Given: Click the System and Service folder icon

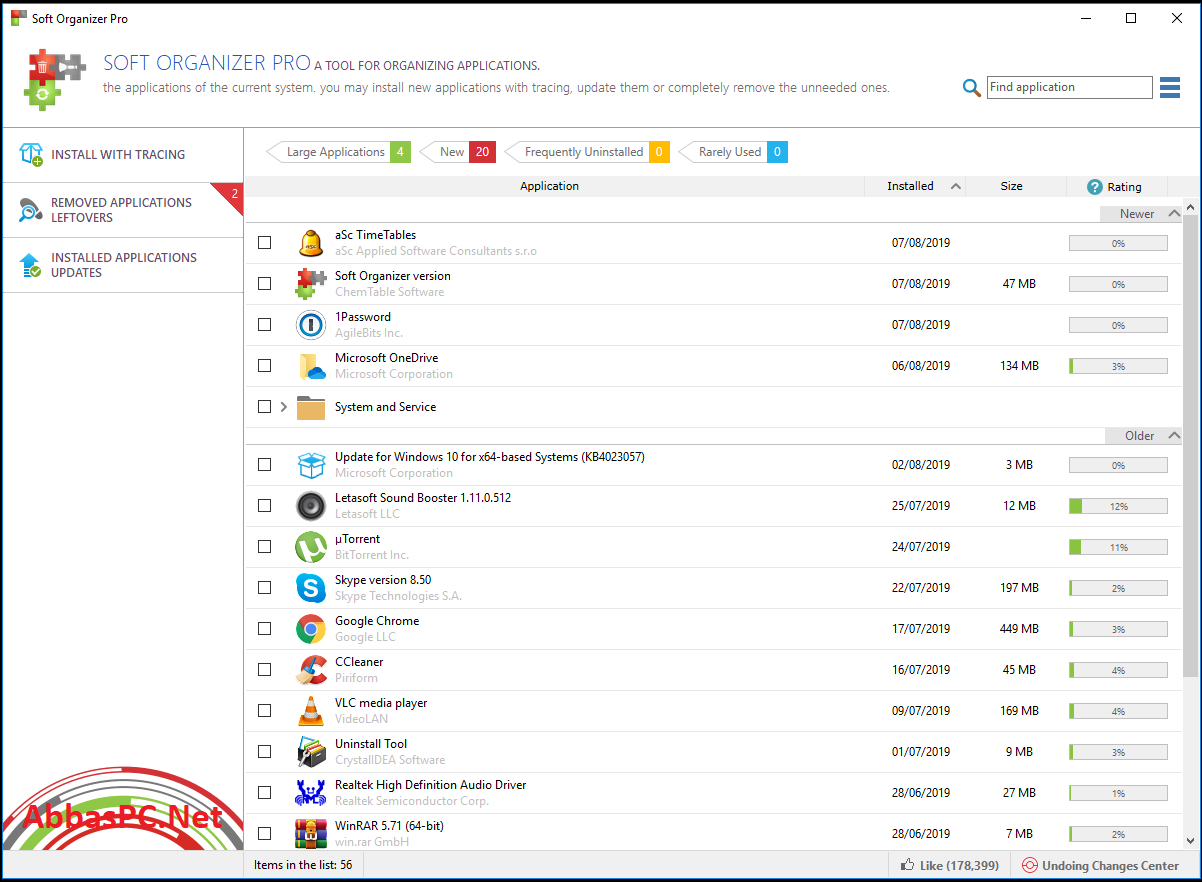Looking at the screenshot, I should pos(311,407).
